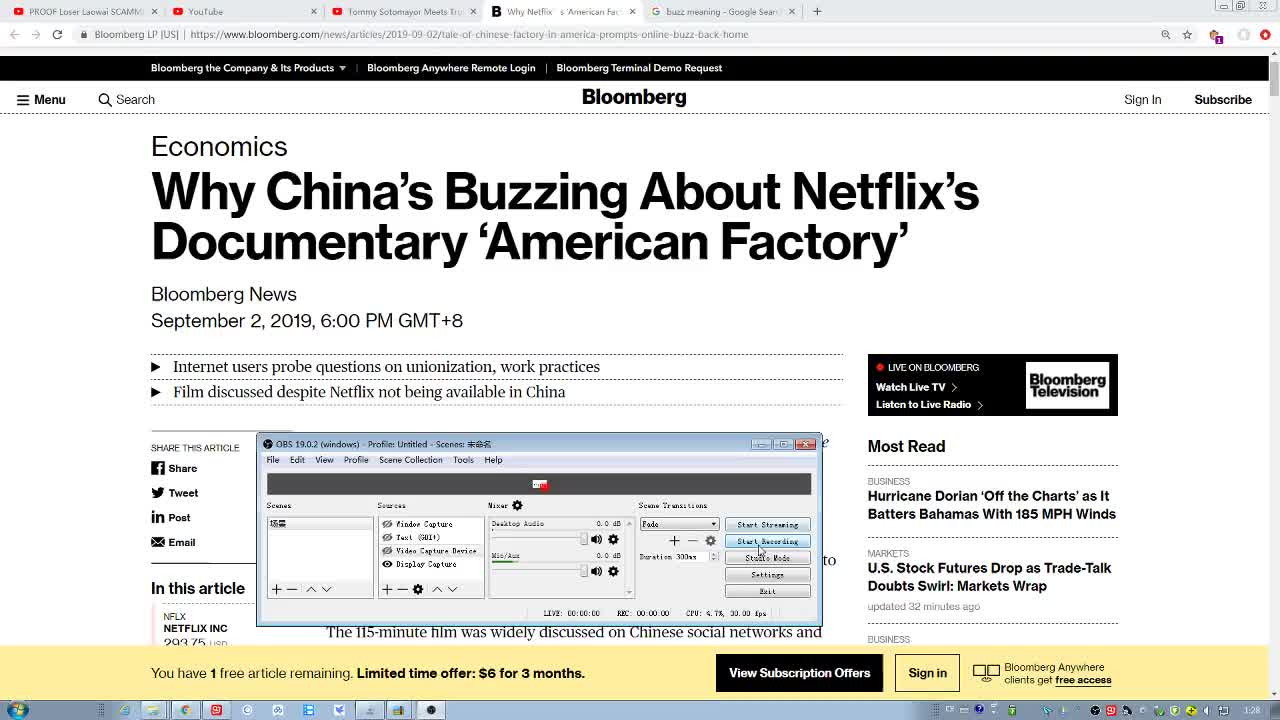The height and width of the screenshot is (720, 1280).
Task: Open the OBS Help menu
Action: coord(493,460)
